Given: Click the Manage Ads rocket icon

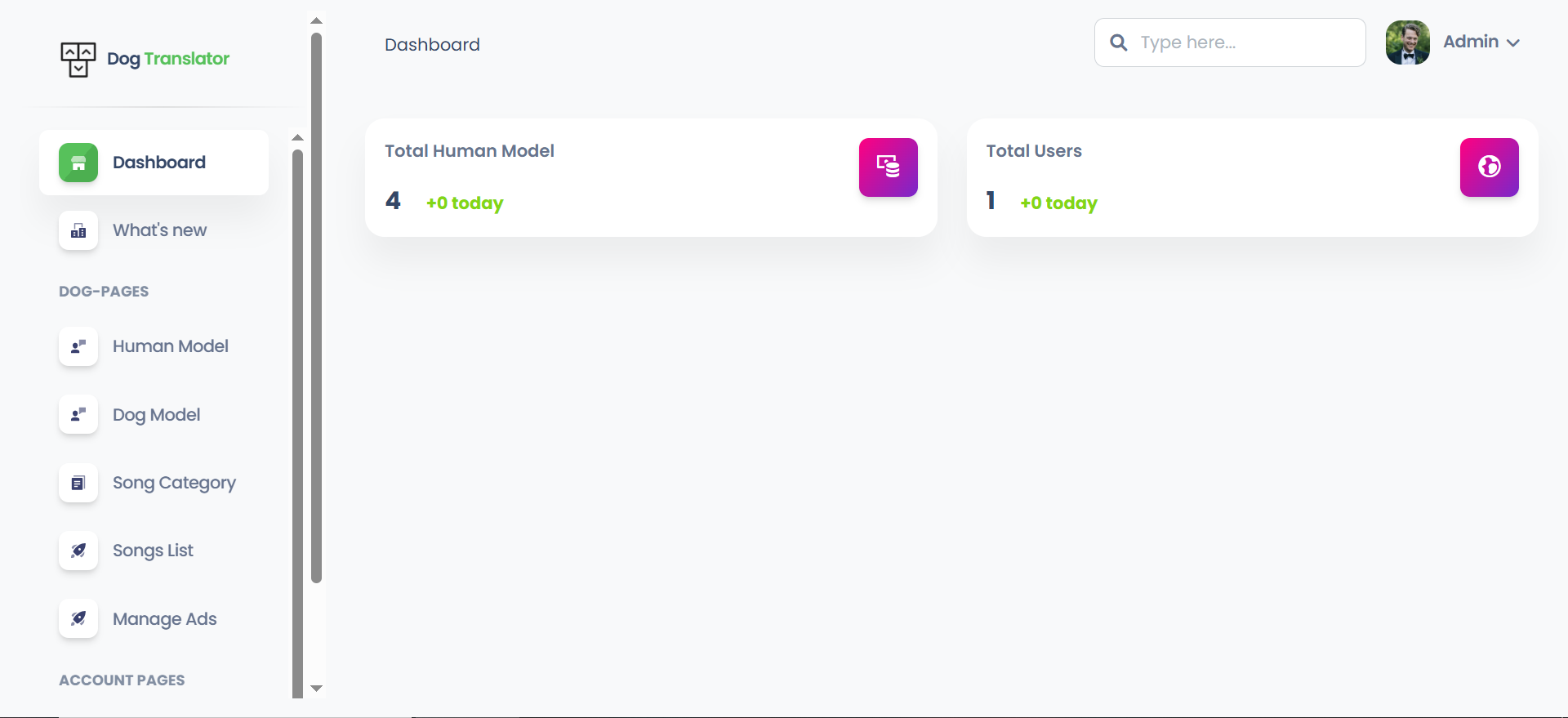Looking at the screenshot, I should (78, 618).
